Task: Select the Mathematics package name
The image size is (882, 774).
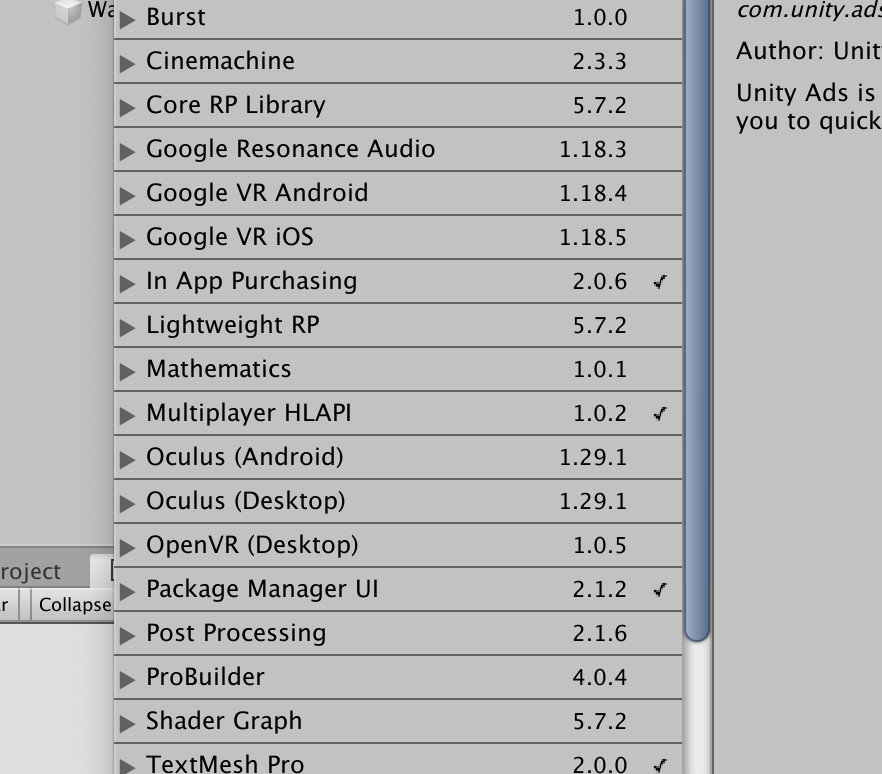Action: pyautogui.click(x=218, y=369)
